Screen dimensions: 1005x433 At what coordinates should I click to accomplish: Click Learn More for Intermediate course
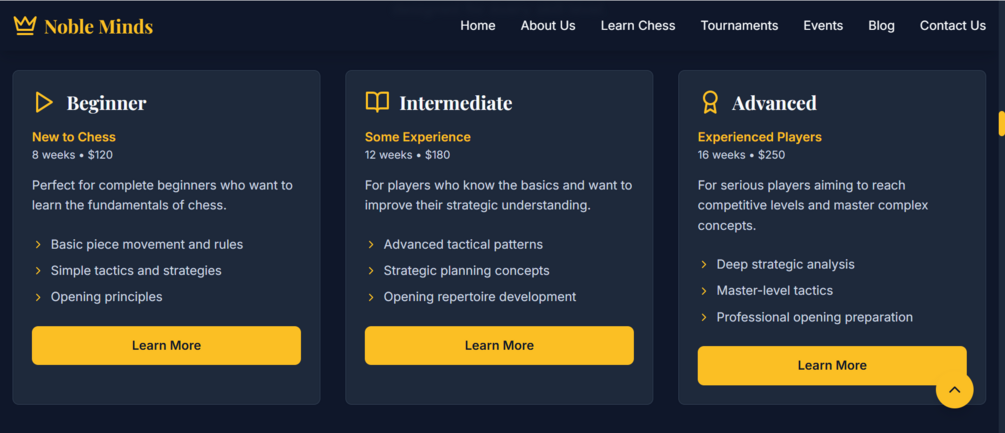pos(499,345)
